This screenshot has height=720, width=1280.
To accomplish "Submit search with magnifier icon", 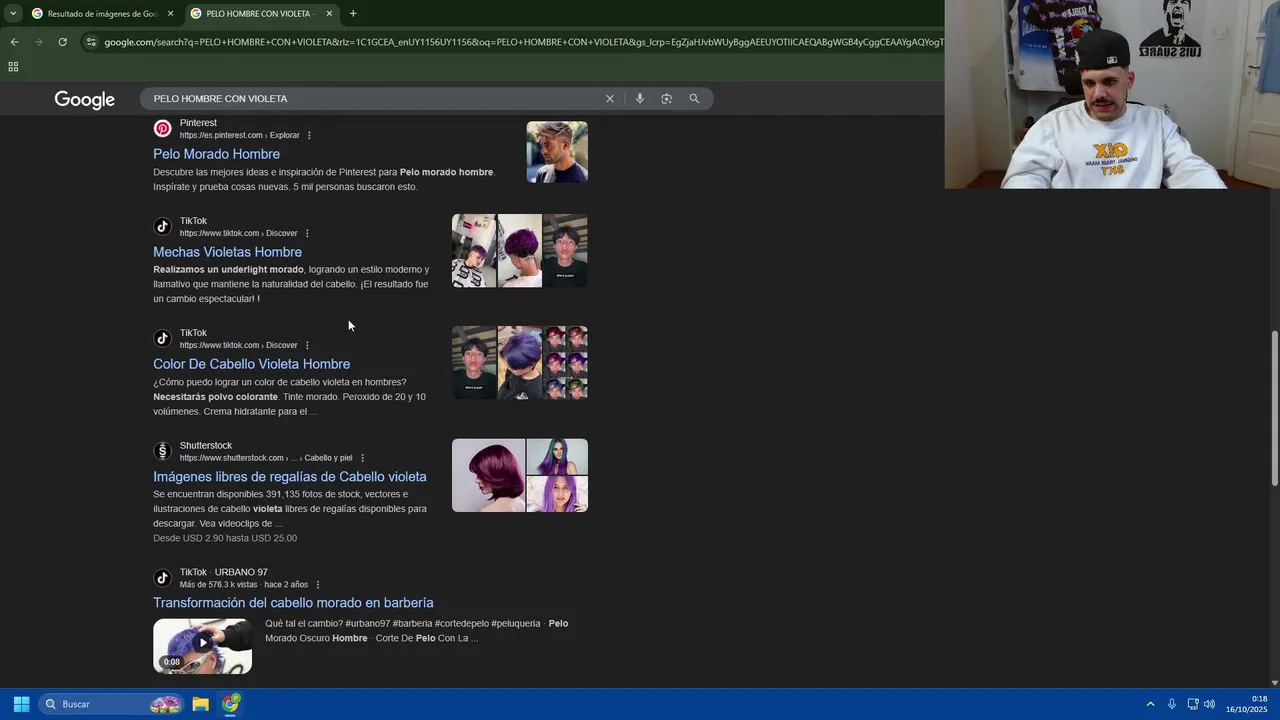I will (x=694, y=99).
